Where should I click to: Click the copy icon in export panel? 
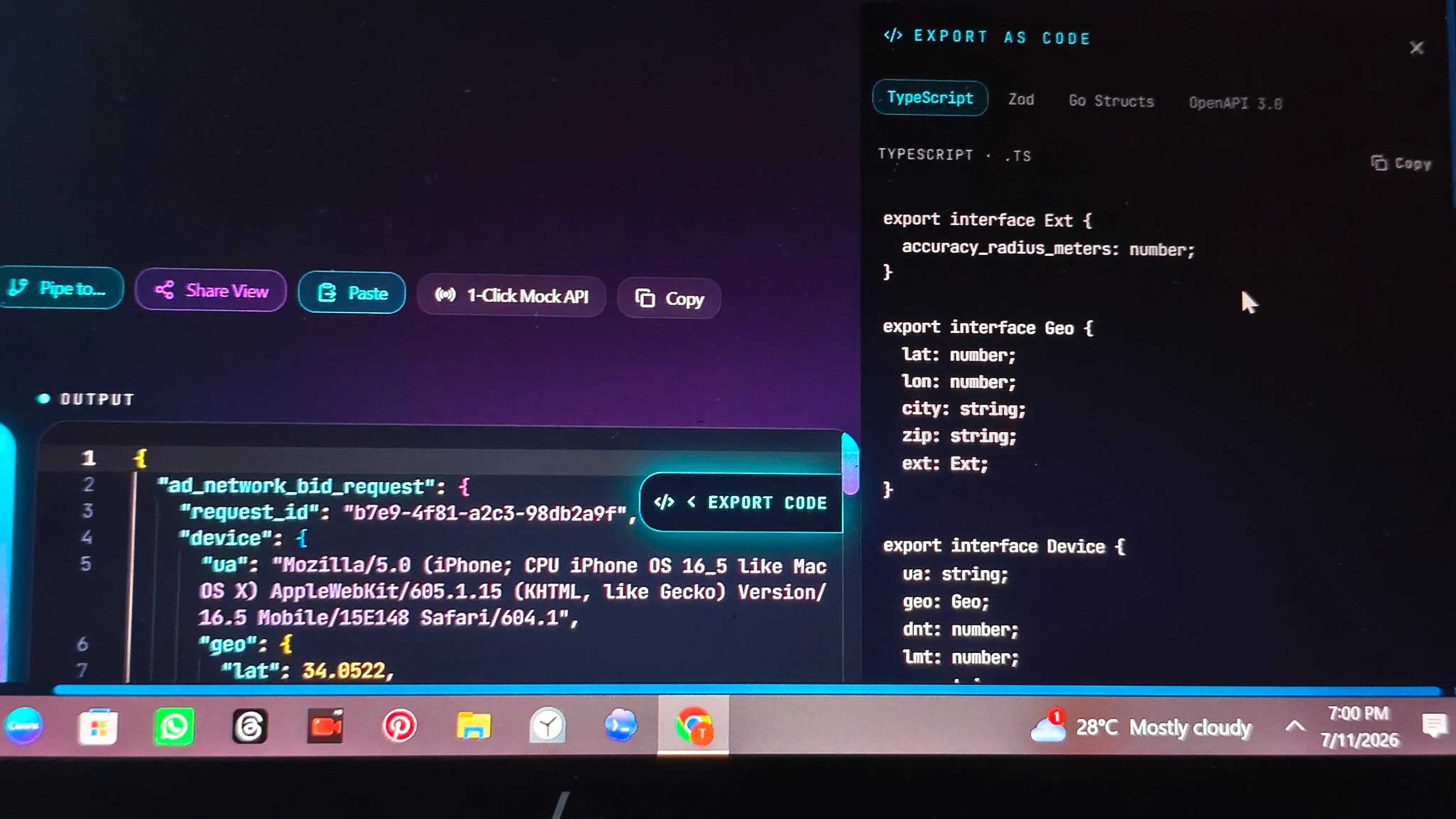(x=1379, y=163)
